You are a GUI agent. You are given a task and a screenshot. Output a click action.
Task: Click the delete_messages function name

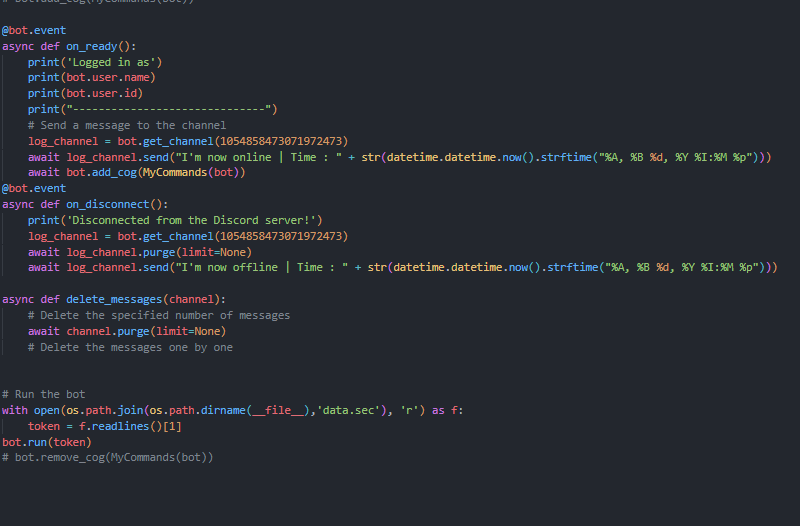[114, 299]
